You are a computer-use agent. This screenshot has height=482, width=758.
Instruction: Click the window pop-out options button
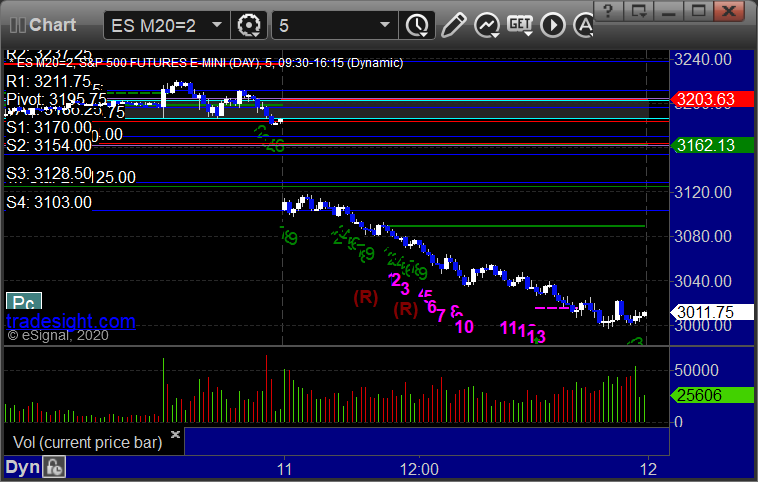click(x=639, y=11)
